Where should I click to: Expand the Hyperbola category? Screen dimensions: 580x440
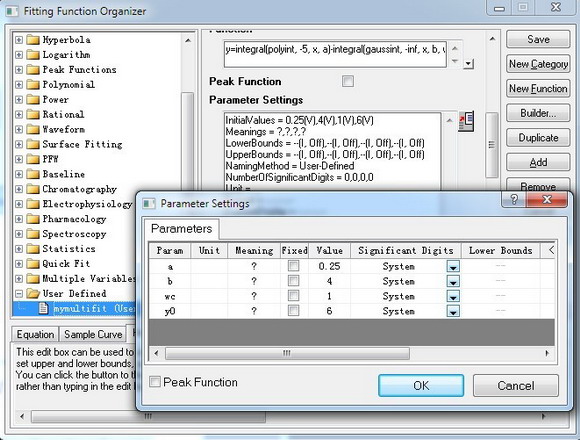pyautogui.click(x=19, y=40)
